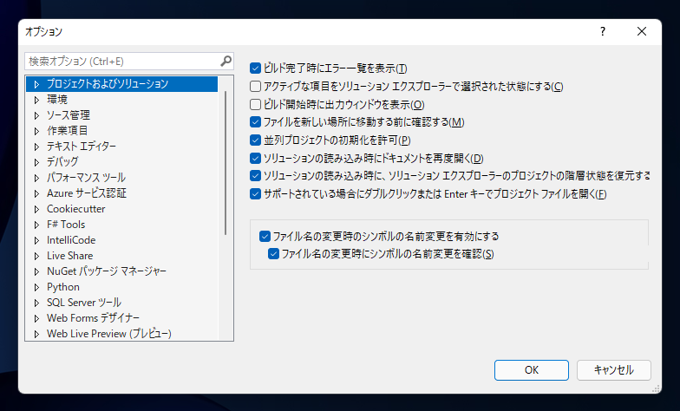Select Live Share in the options tree
The image size is (680, 411).
(70, 255)
